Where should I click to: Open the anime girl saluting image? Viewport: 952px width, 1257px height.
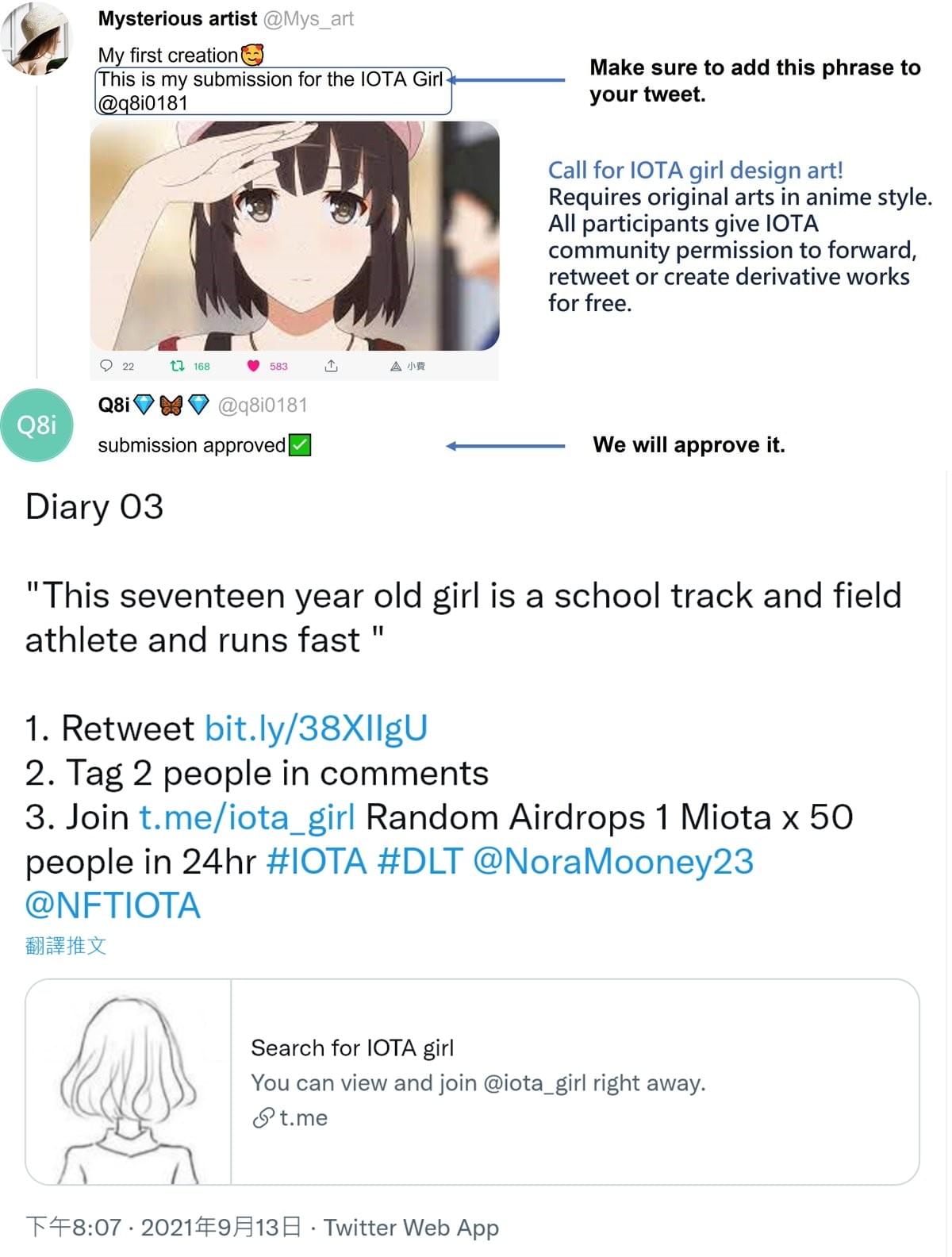[294, 236]
